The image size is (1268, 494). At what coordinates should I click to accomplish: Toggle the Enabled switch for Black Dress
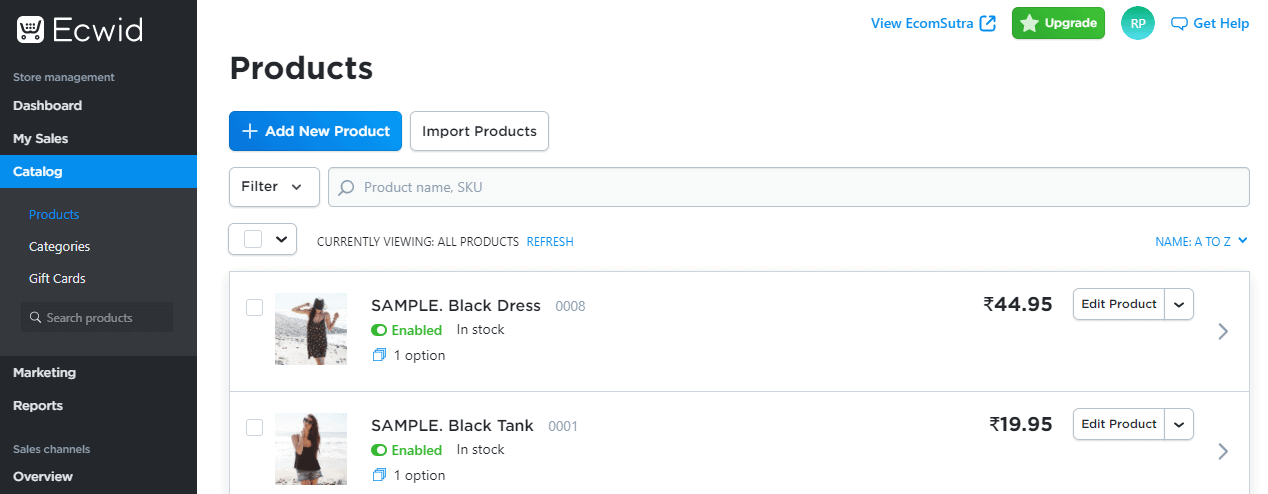click(379, 330)
